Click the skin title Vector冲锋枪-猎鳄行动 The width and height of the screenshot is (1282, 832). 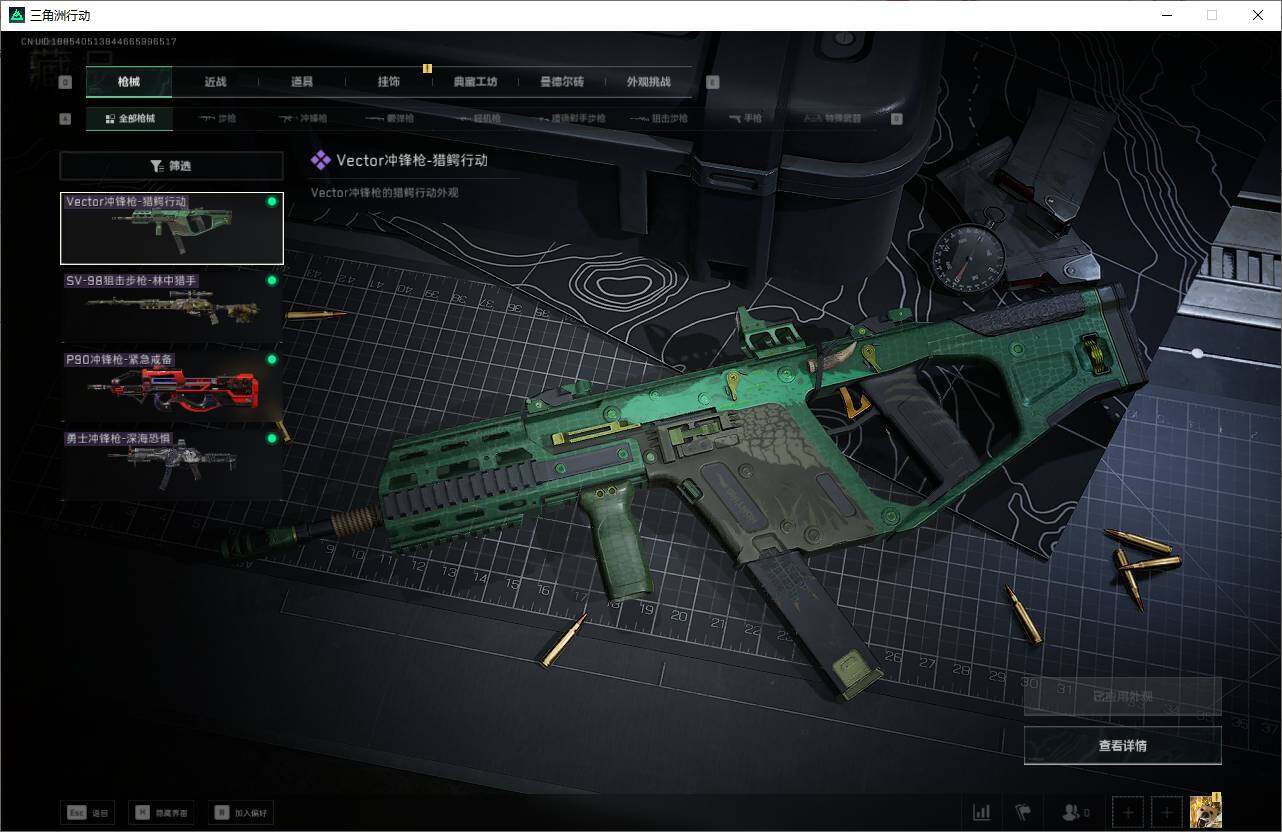point(412,160)
